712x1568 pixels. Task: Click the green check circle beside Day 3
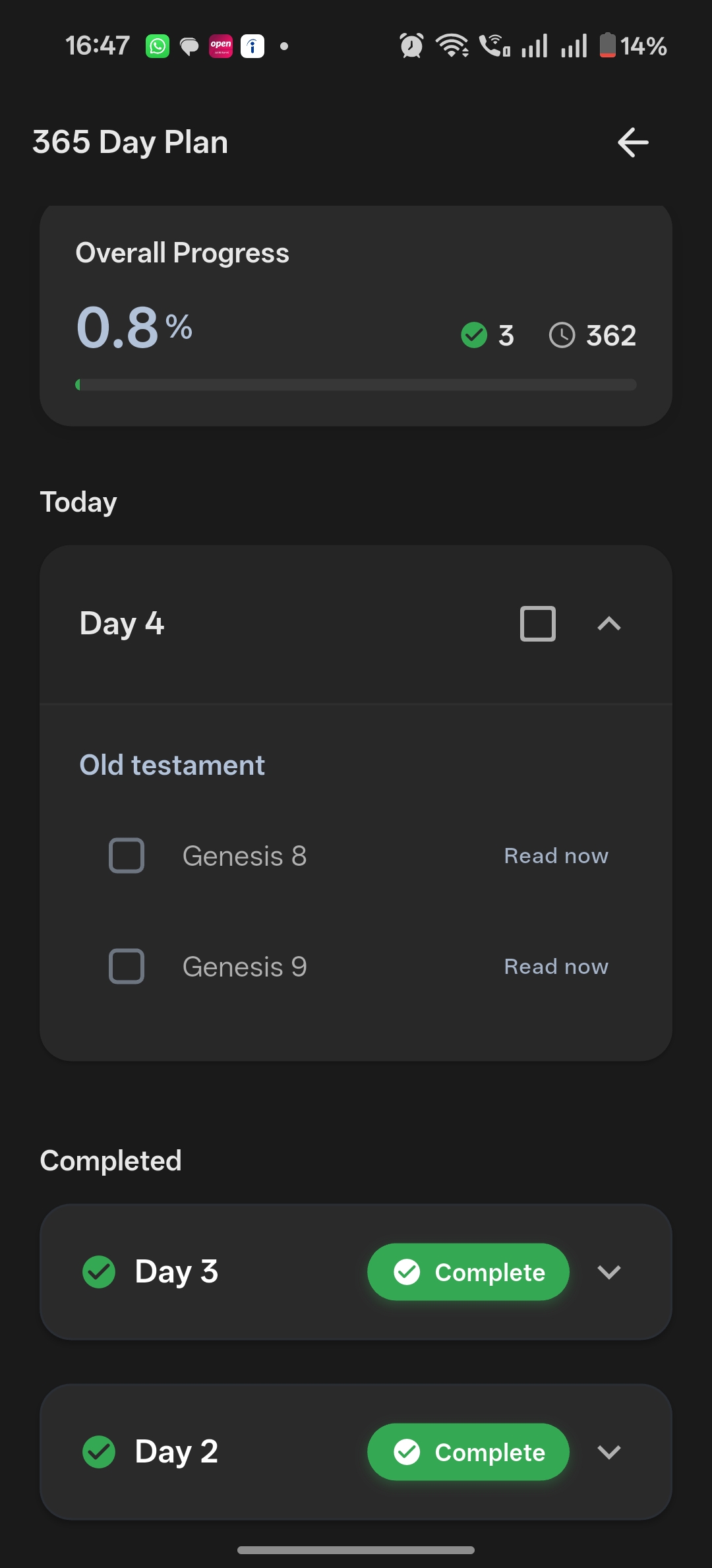(99, 1271)
